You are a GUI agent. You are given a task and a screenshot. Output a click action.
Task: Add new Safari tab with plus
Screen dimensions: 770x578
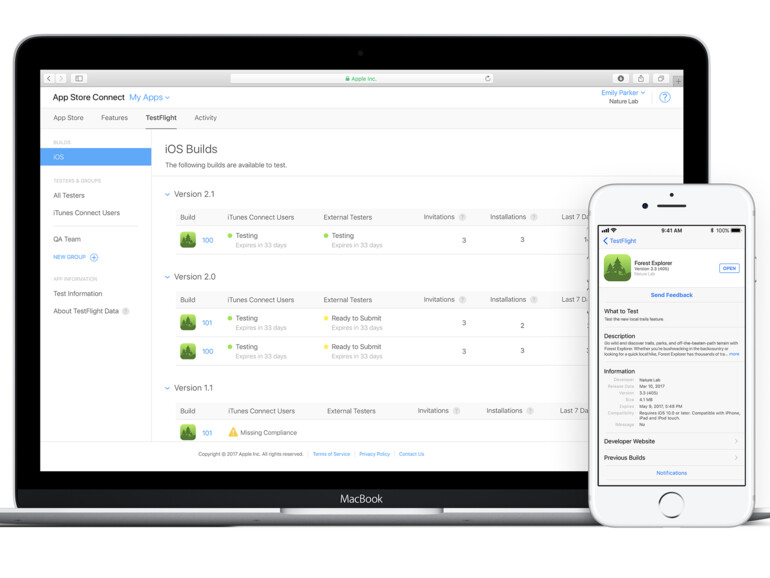[x=678, y=81]
